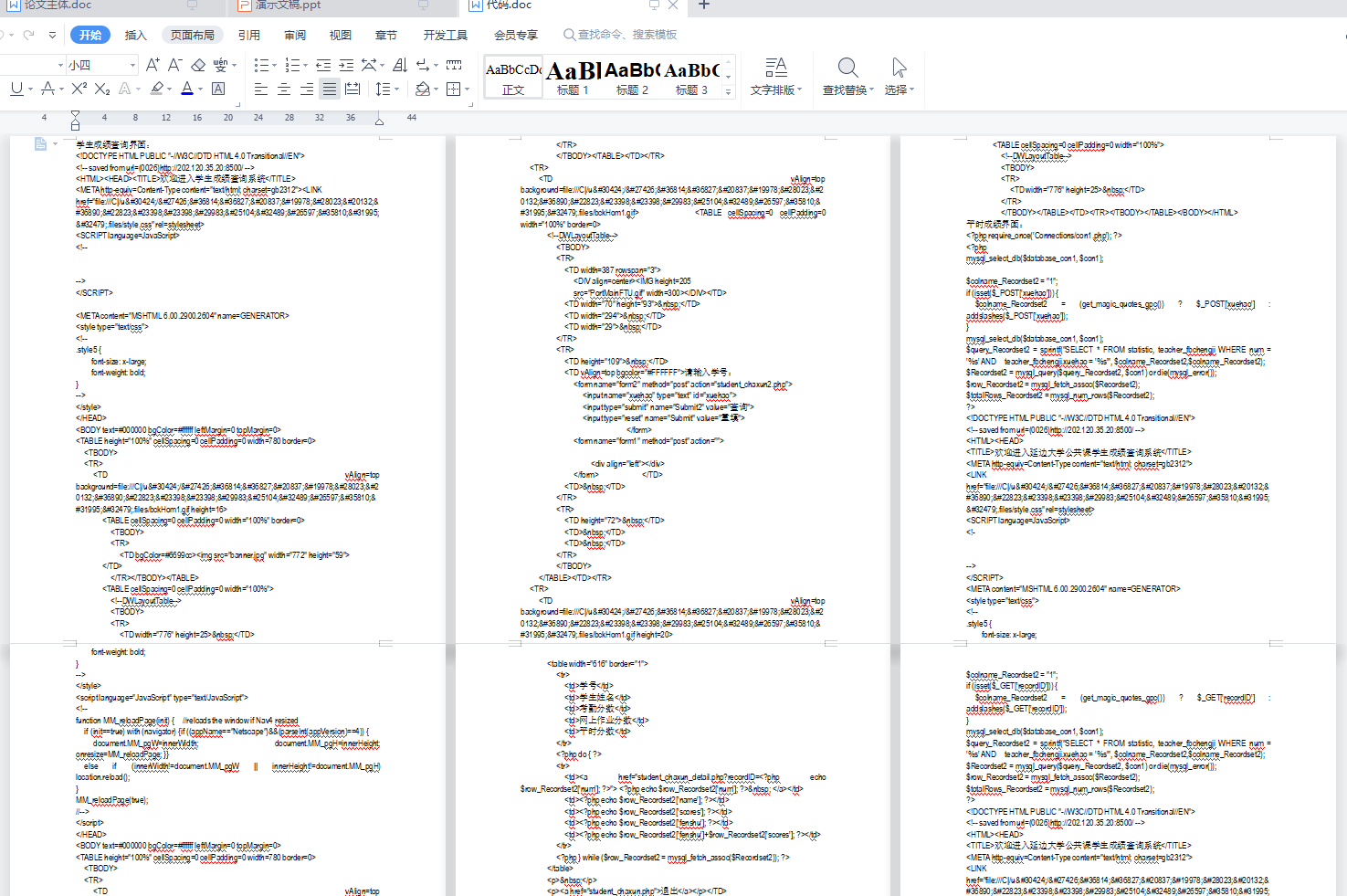The image size is (1347, 896).
Task: Increase paragraph indent
Action: (x=346, y=65)
